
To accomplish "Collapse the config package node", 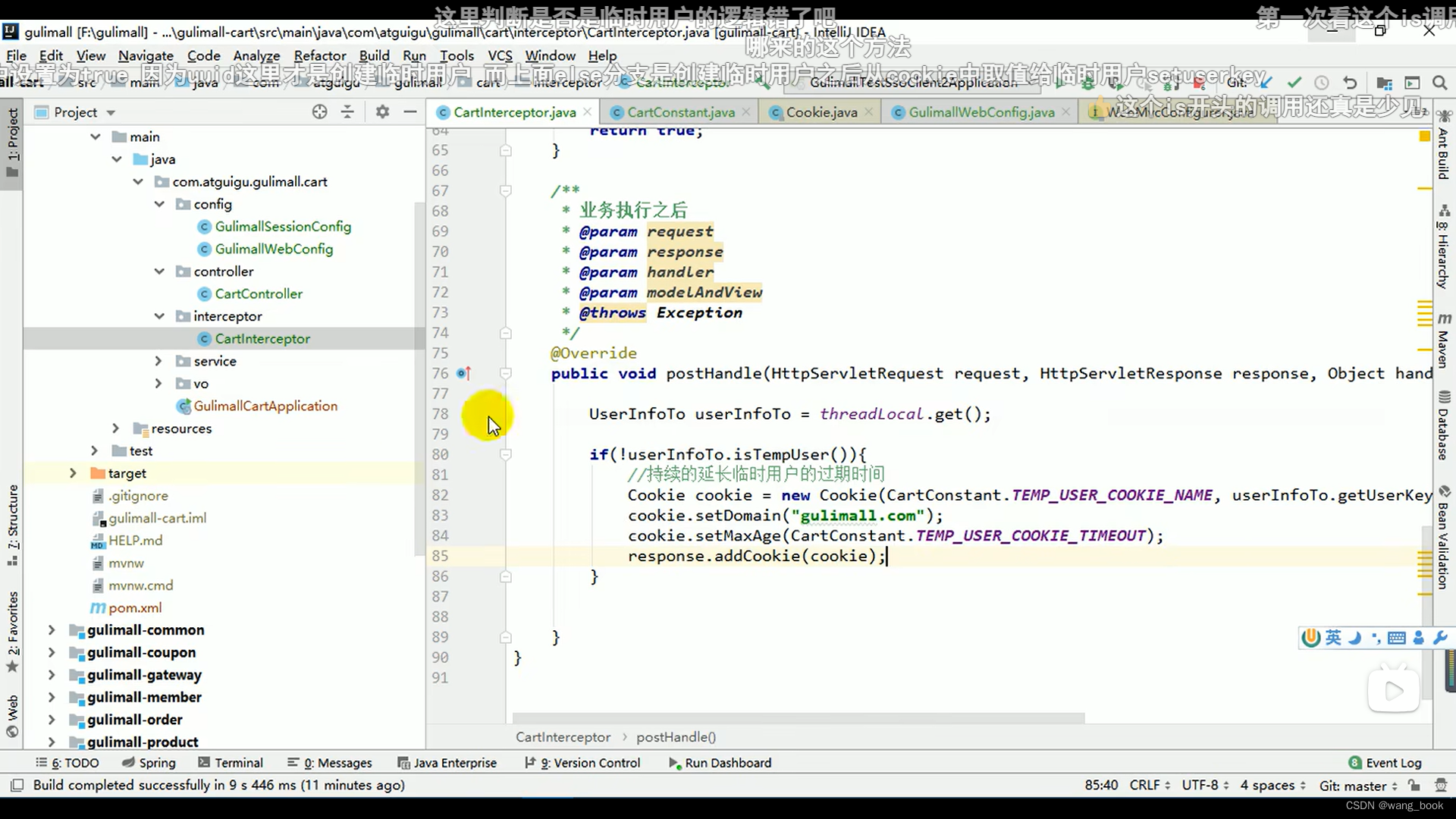I will [x=159, y=204].
